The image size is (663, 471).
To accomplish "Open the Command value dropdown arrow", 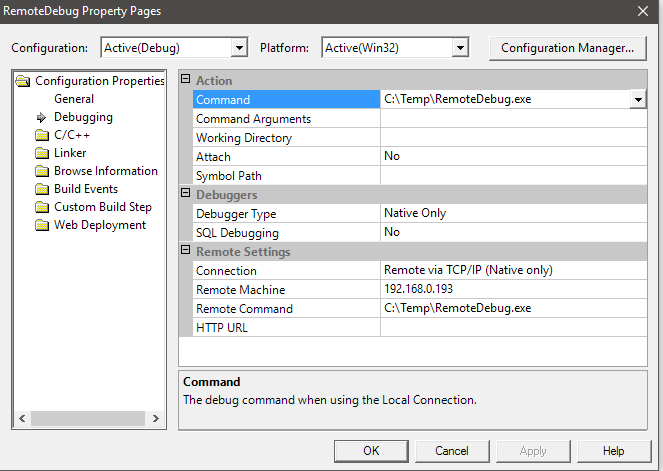I will (x=637, y=99).
